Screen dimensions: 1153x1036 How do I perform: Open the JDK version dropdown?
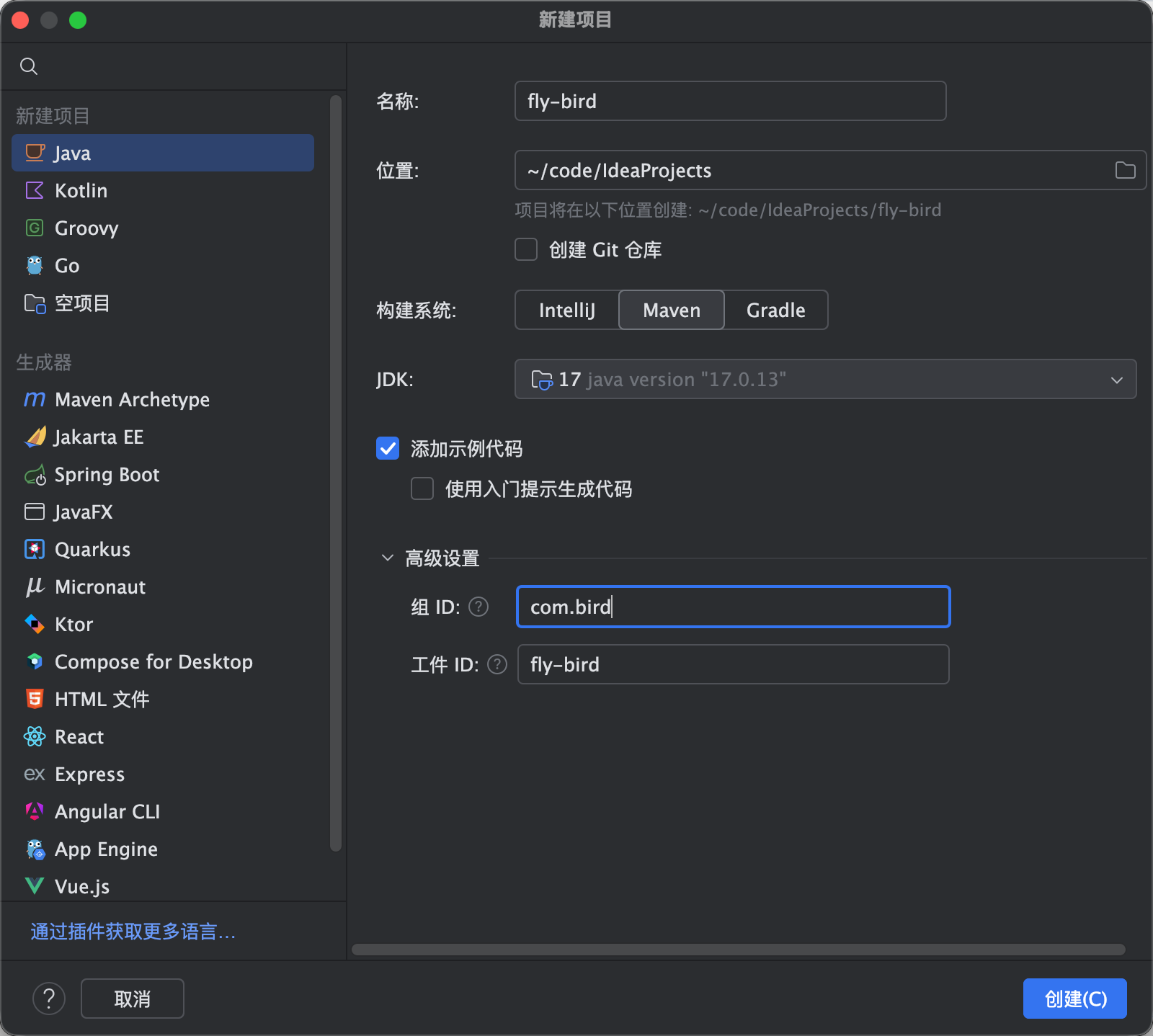point(826,379)
